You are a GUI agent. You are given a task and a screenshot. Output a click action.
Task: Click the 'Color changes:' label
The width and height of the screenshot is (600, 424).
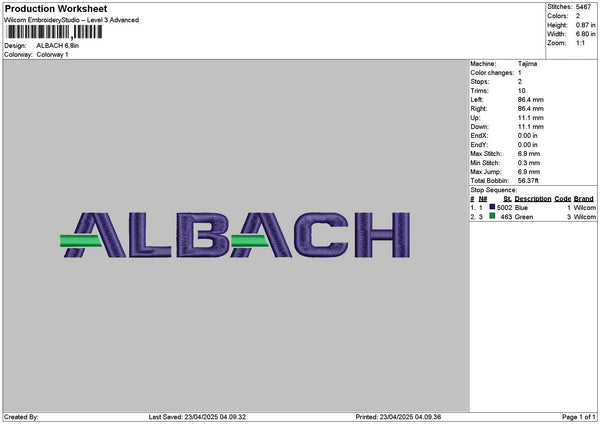492,73
